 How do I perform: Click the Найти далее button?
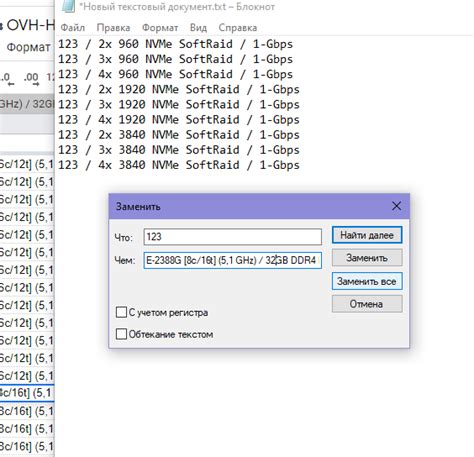click(x=367, y=235)
